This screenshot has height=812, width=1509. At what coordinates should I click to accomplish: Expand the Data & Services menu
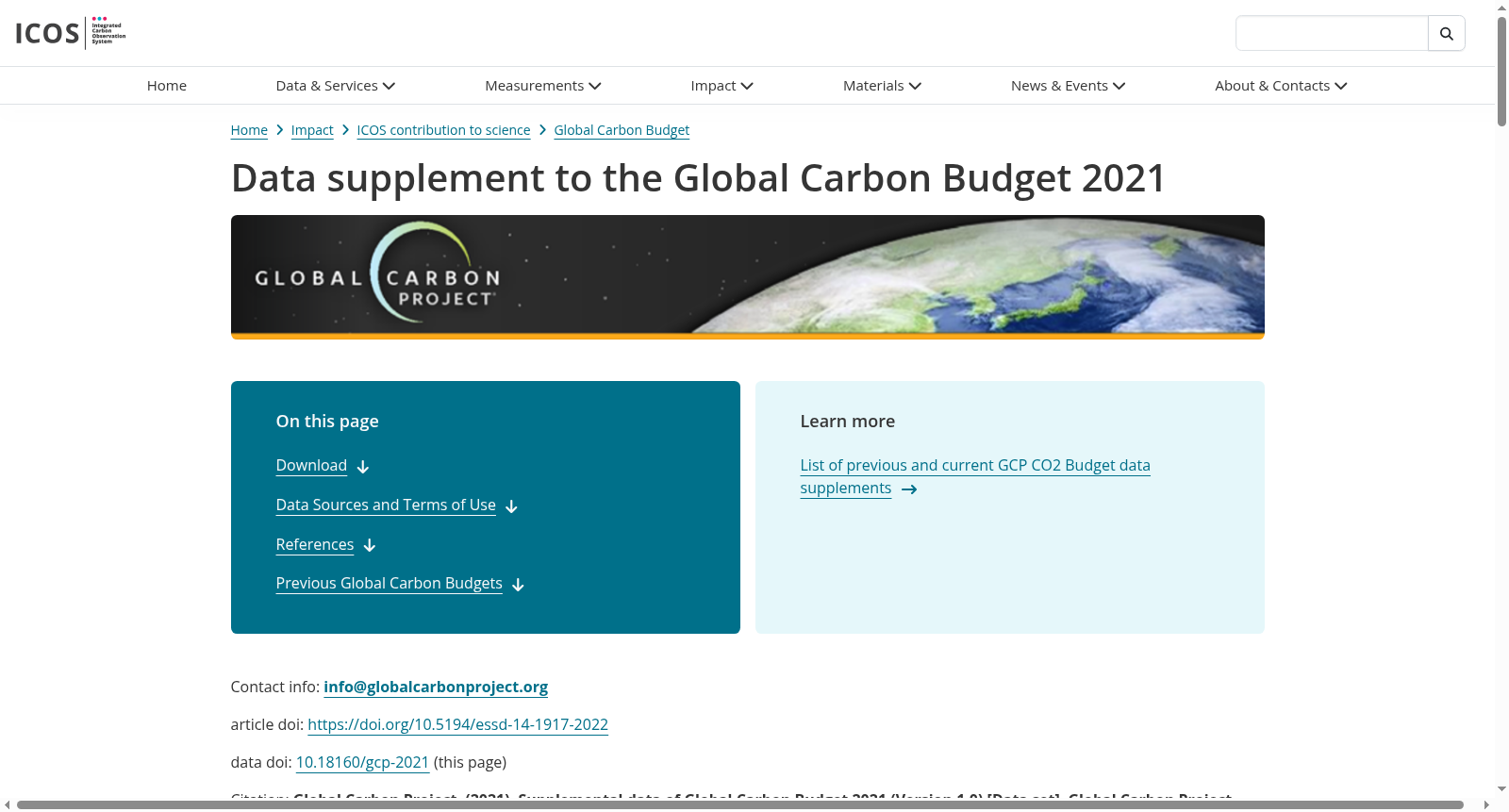(x=336, y=86)
